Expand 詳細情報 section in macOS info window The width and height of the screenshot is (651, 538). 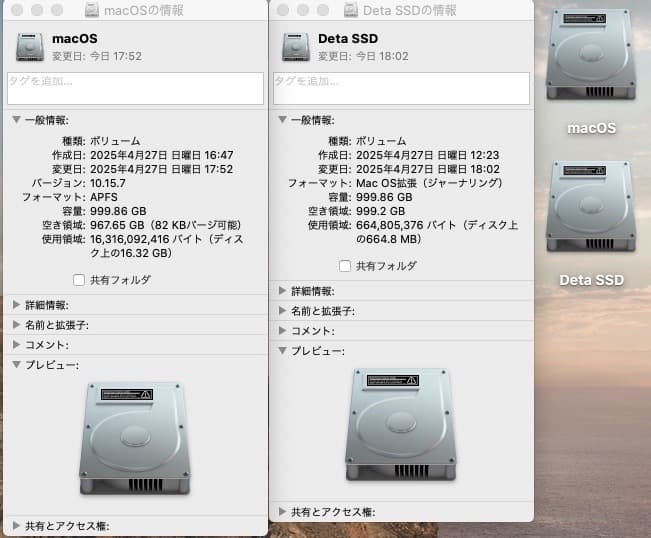17,305
